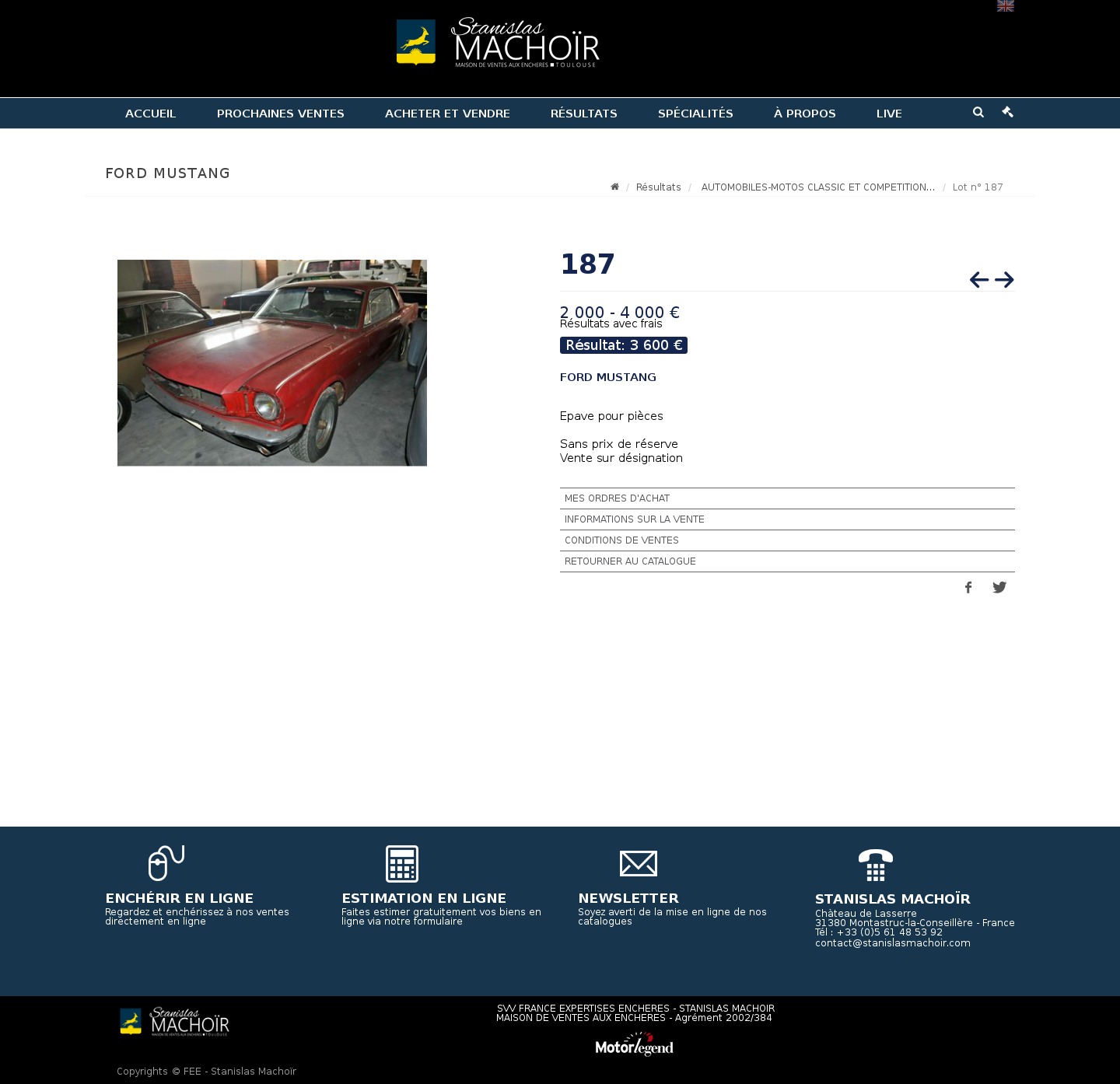Click the lot number 187 heading
The width and height of the screenshot is (1120, 1084).
(588, 264)
